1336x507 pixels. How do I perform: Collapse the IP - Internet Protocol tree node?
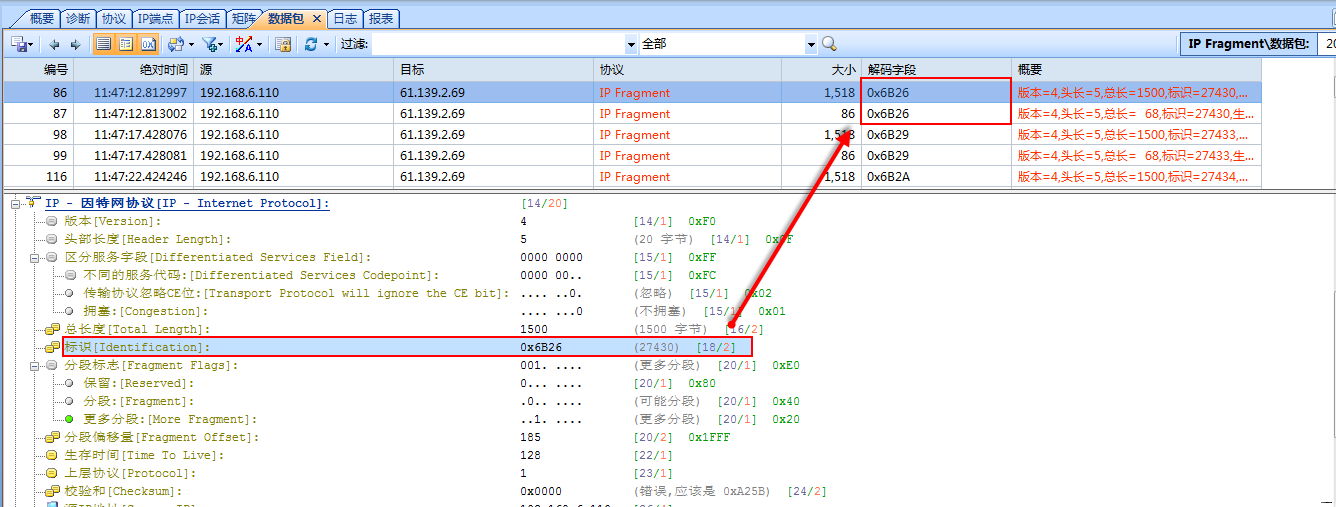pyautogui.click(x=16, y=204)
